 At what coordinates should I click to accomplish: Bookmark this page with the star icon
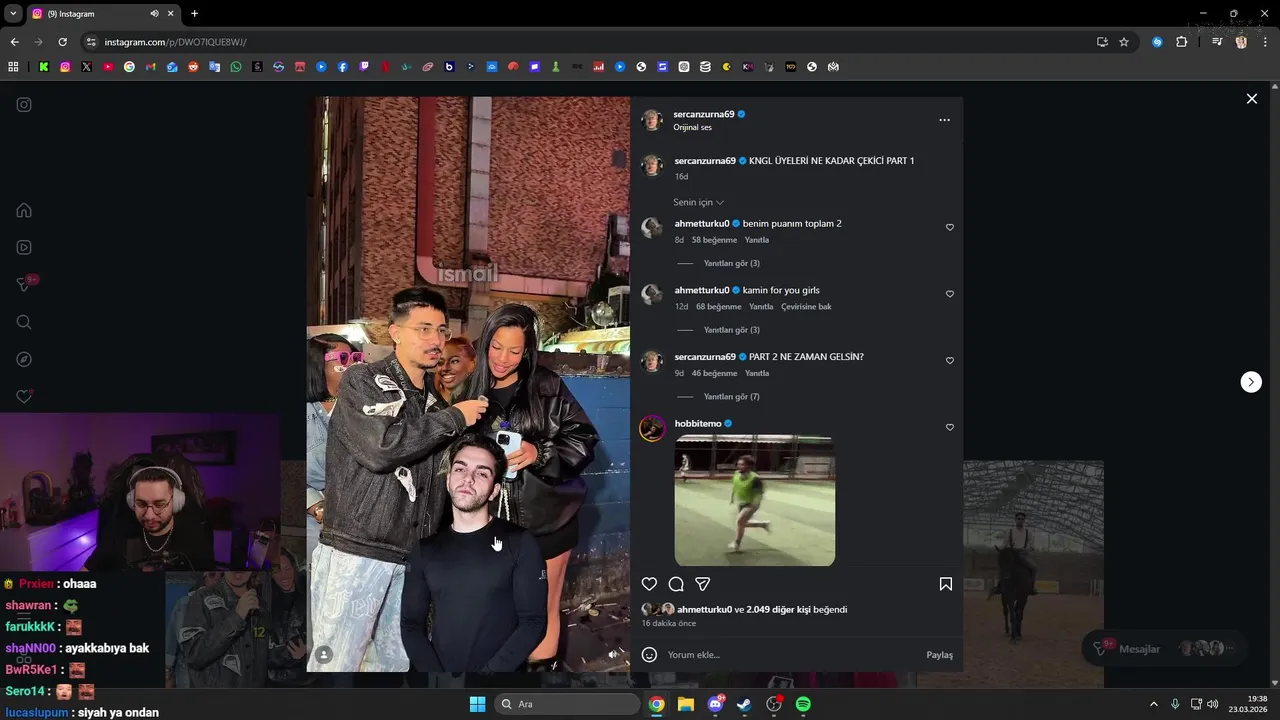pos(1124,42)
